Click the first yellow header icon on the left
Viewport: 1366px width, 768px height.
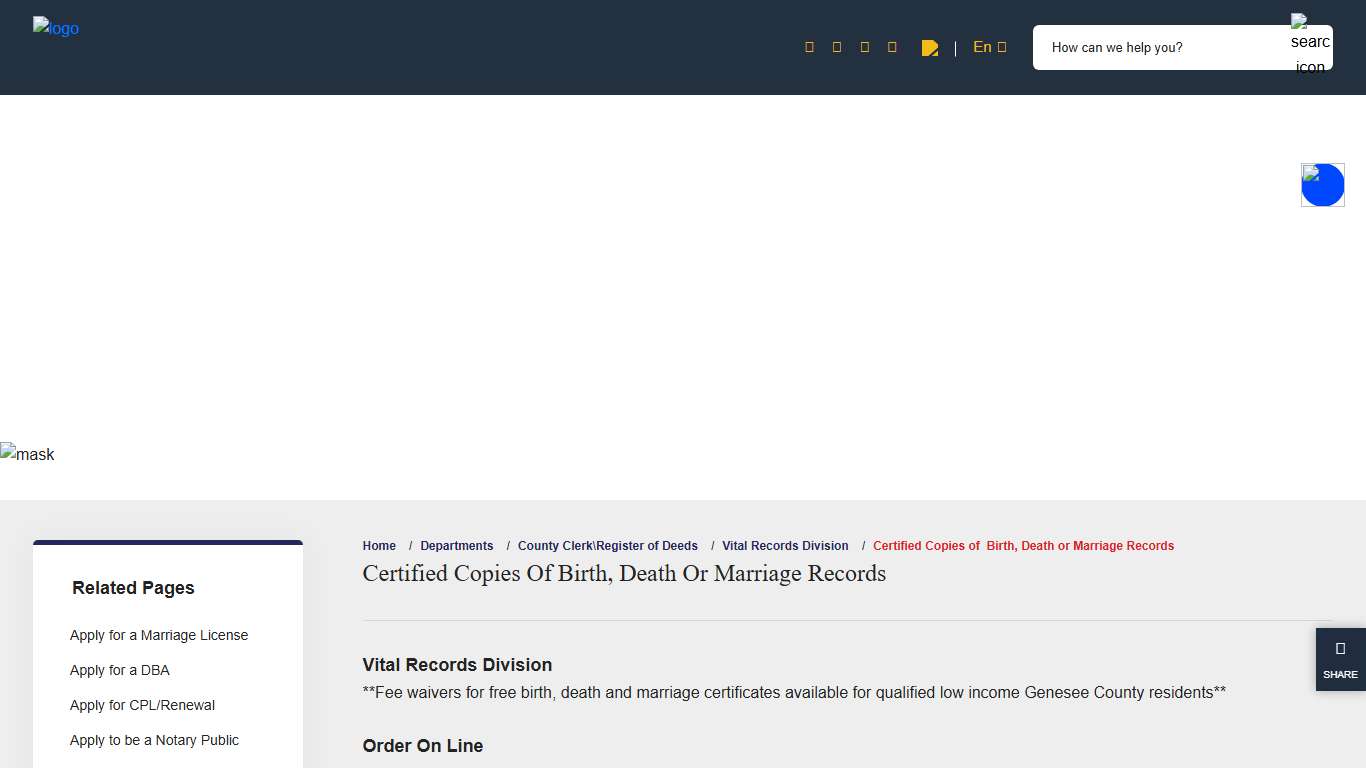coord(809,47)
